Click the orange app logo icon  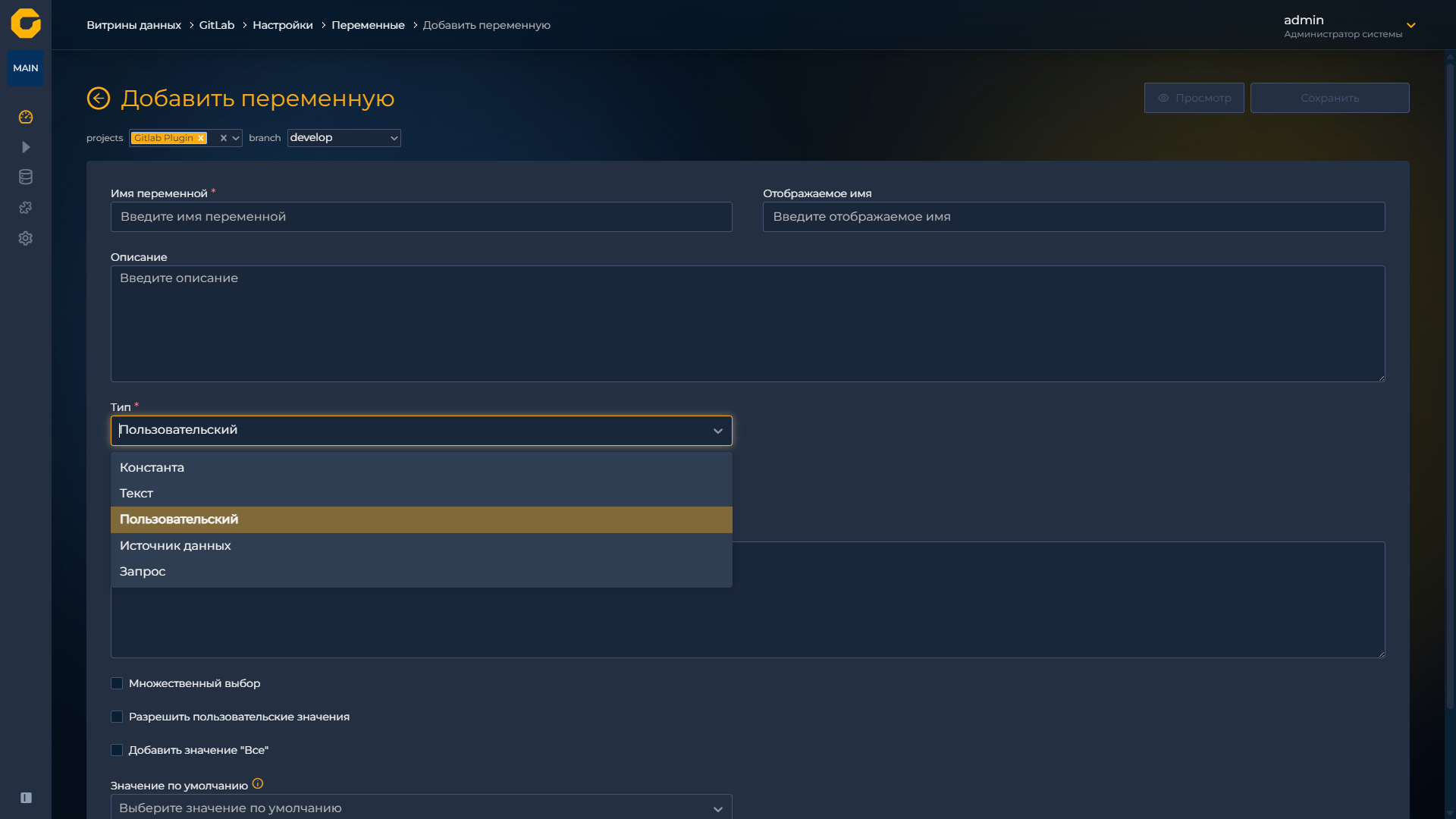(26, 24)
